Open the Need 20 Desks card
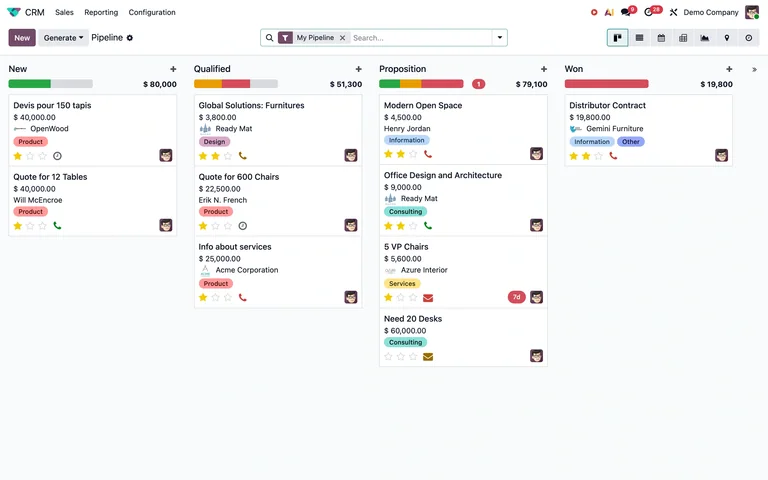Viewport: 768px width, 480px height. point(463,337)
